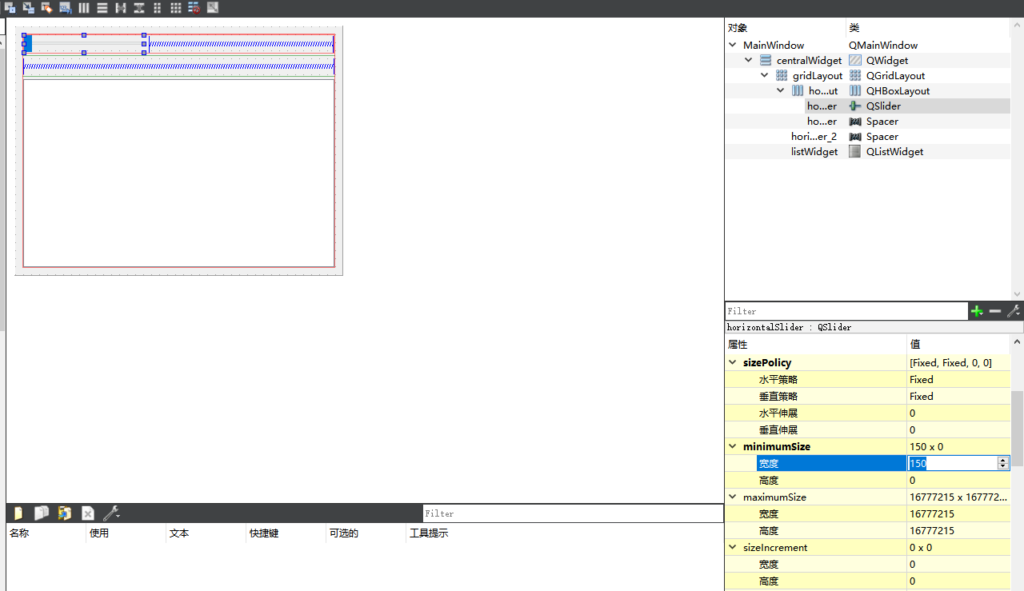Open property editor settings wrench icon

pos(1012,312)
